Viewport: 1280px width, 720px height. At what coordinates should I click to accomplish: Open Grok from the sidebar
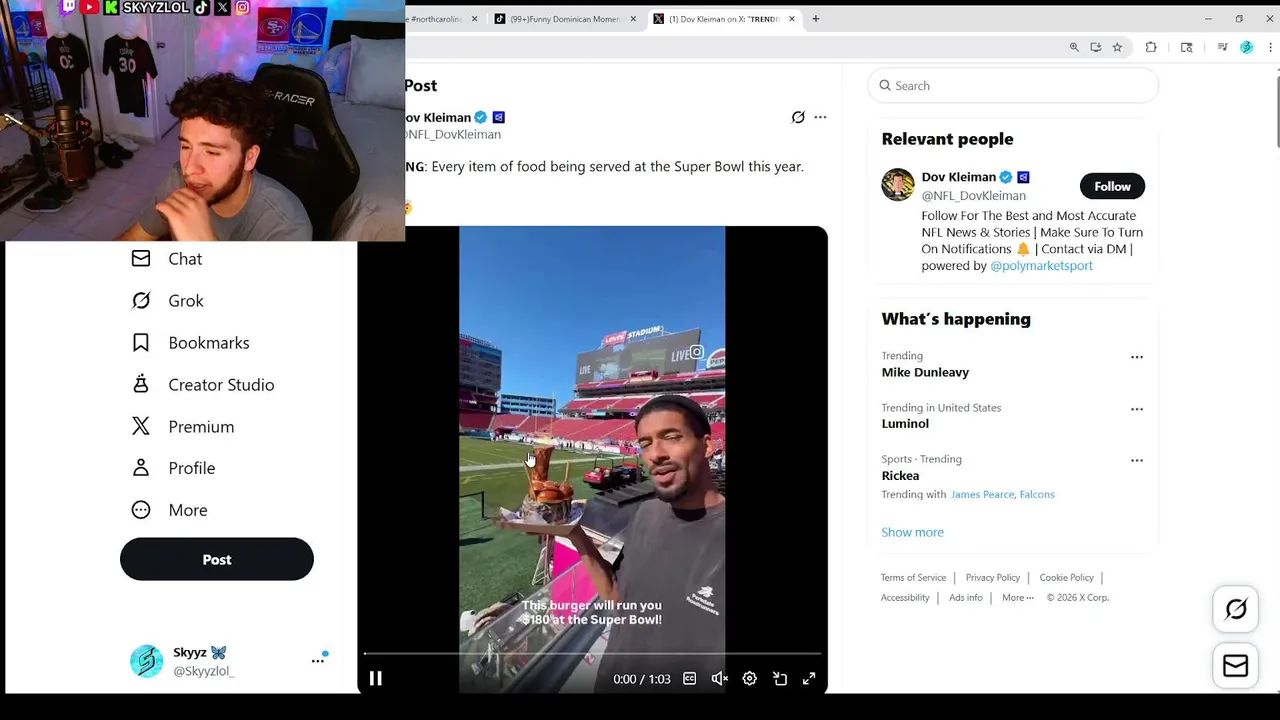coord(167,301)
